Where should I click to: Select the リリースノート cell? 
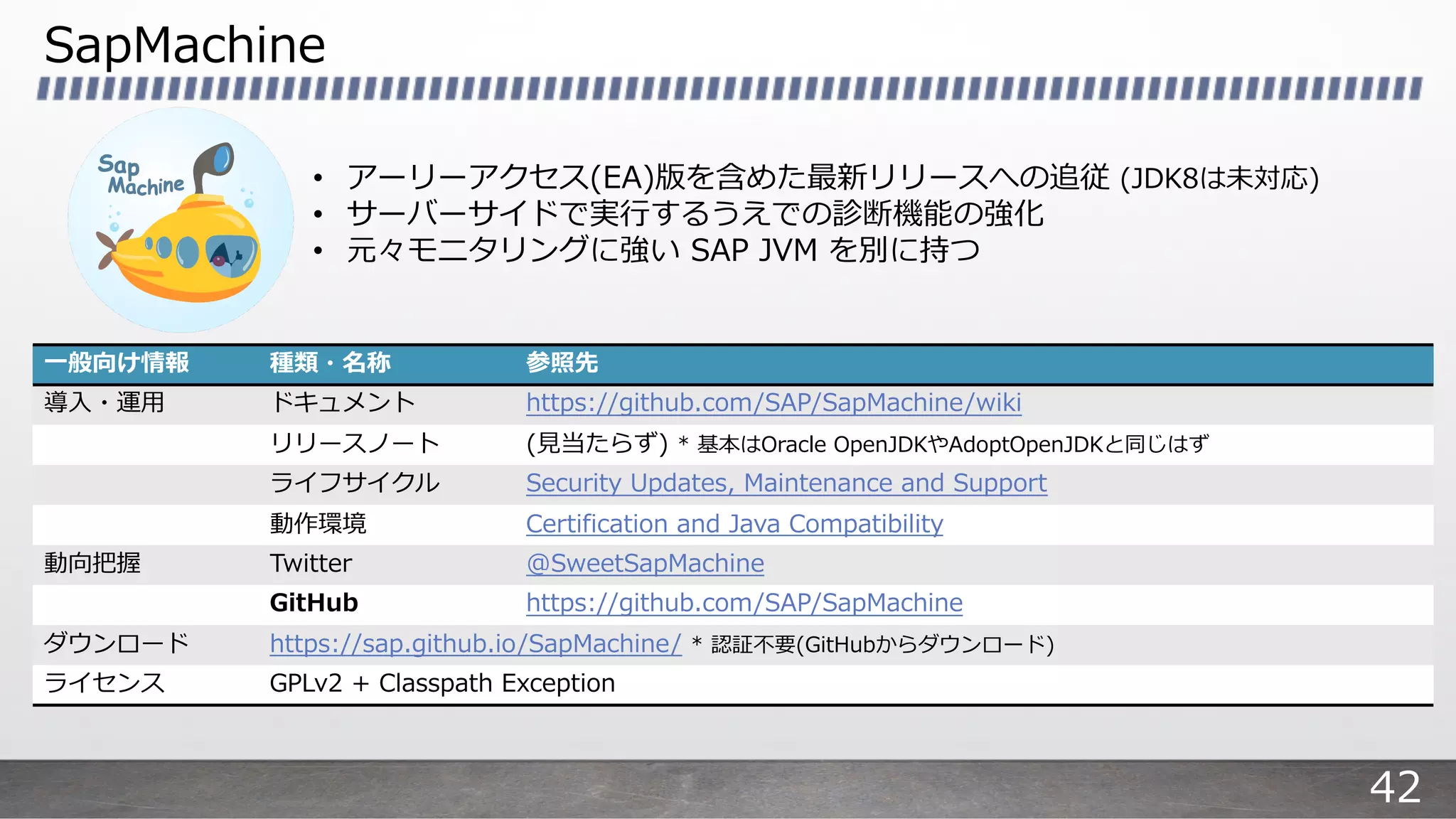355,443
